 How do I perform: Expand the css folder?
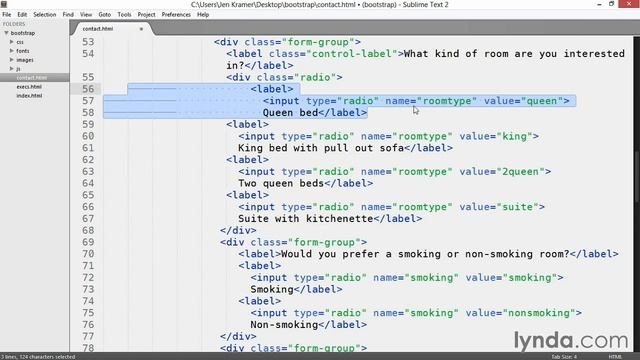point(11,42)
